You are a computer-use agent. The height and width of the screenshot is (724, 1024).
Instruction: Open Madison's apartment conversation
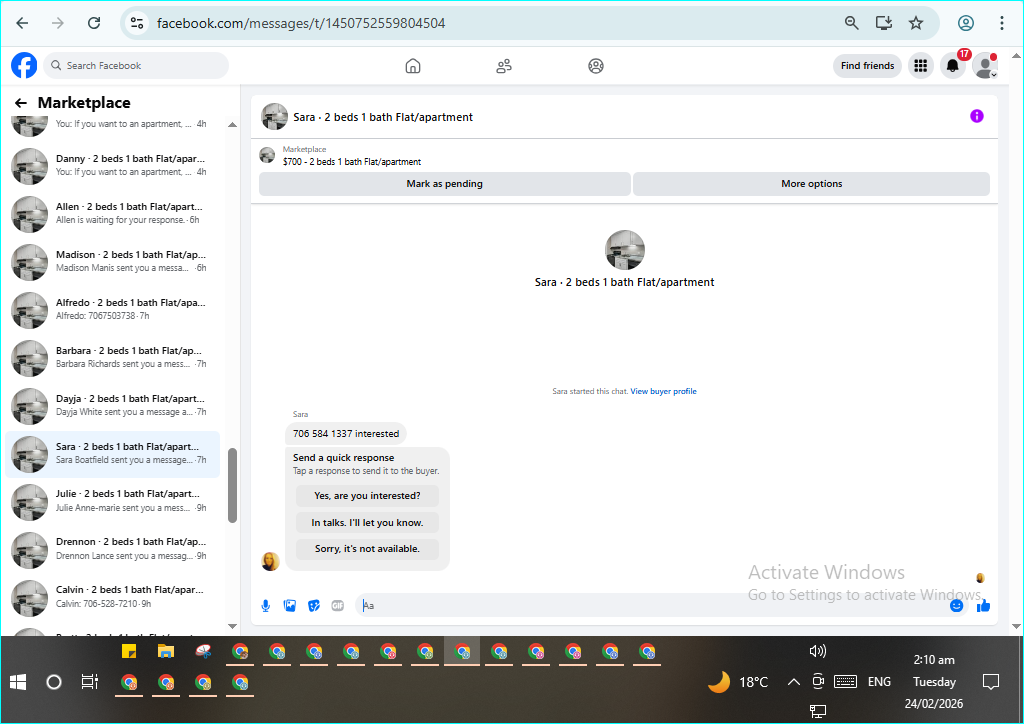[112, 261]
